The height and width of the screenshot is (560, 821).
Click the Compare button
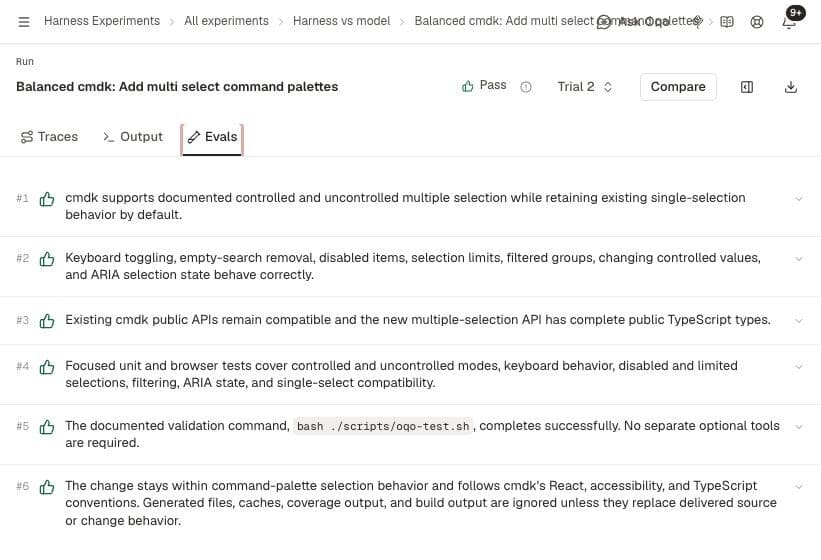tap(678, 87)
